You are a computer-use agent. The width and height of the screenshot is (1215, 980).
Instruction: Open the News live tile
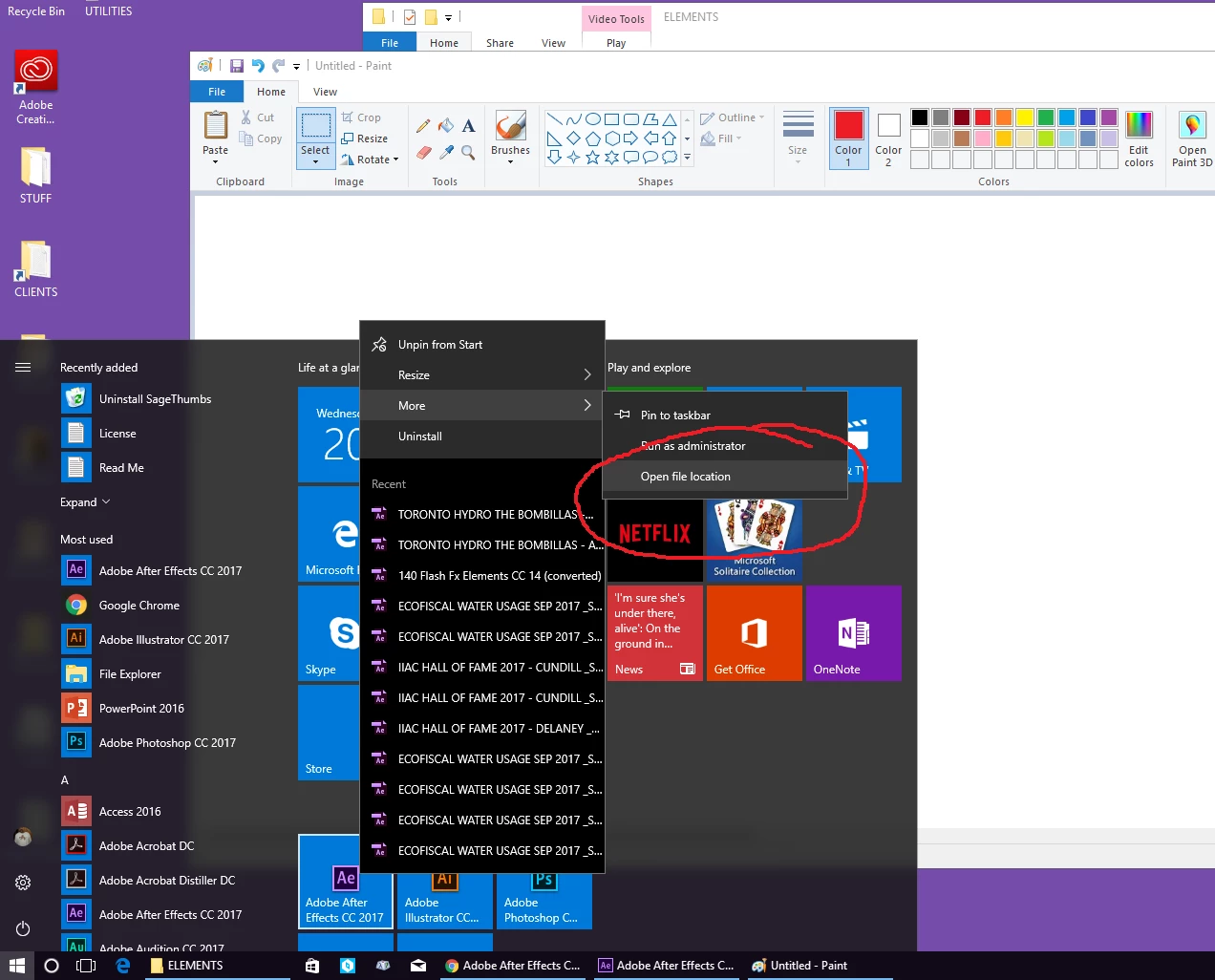[655, 633]
